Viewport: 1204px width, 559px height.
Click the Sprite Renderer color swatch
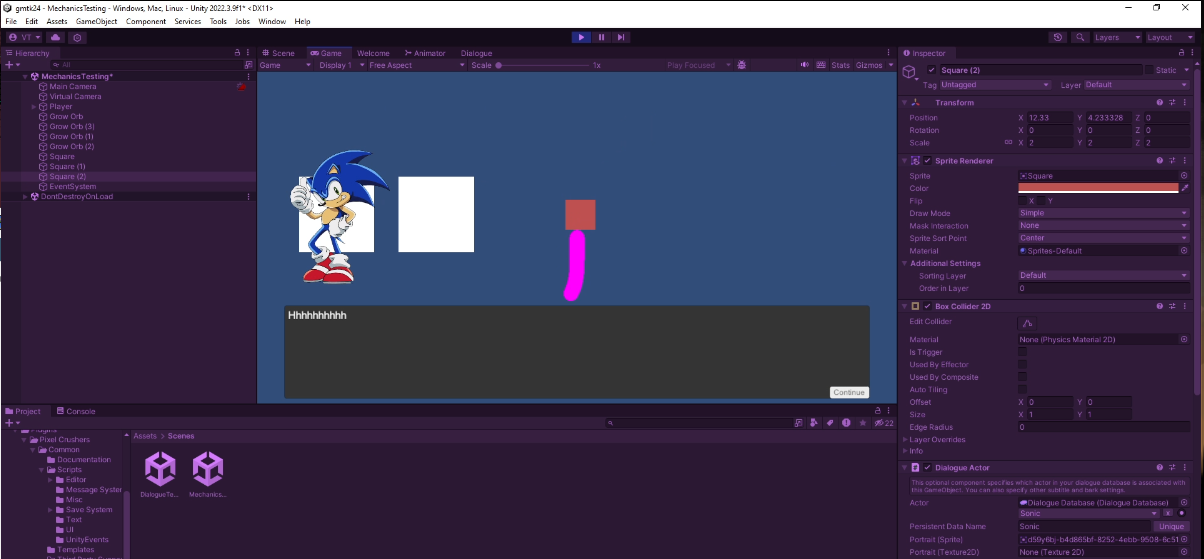1098,188
